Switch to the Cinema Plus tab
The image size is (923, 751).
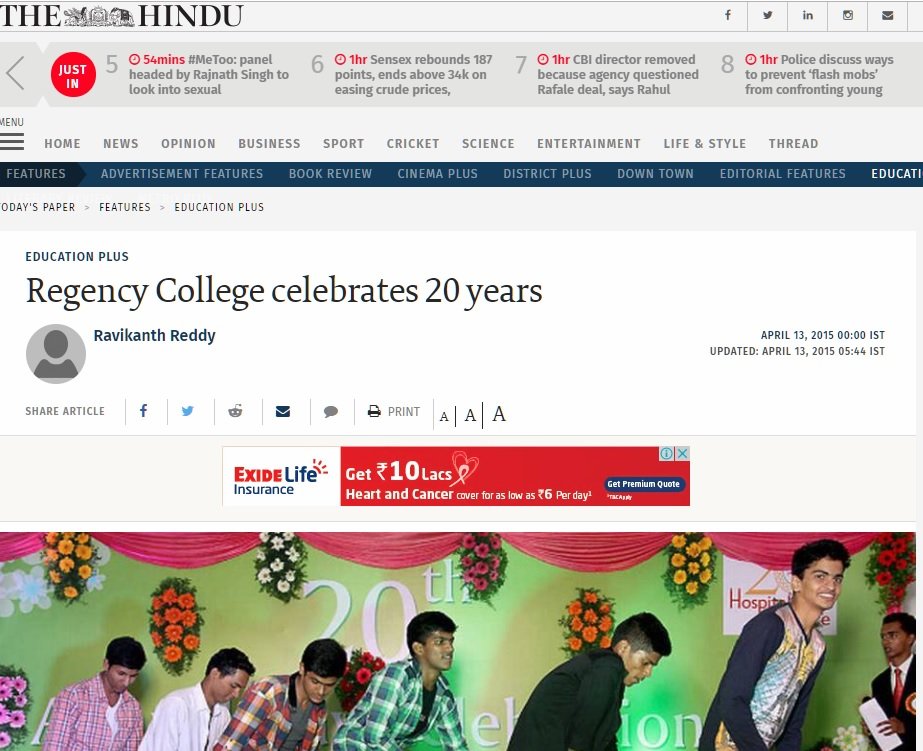[x=437, y=174]
